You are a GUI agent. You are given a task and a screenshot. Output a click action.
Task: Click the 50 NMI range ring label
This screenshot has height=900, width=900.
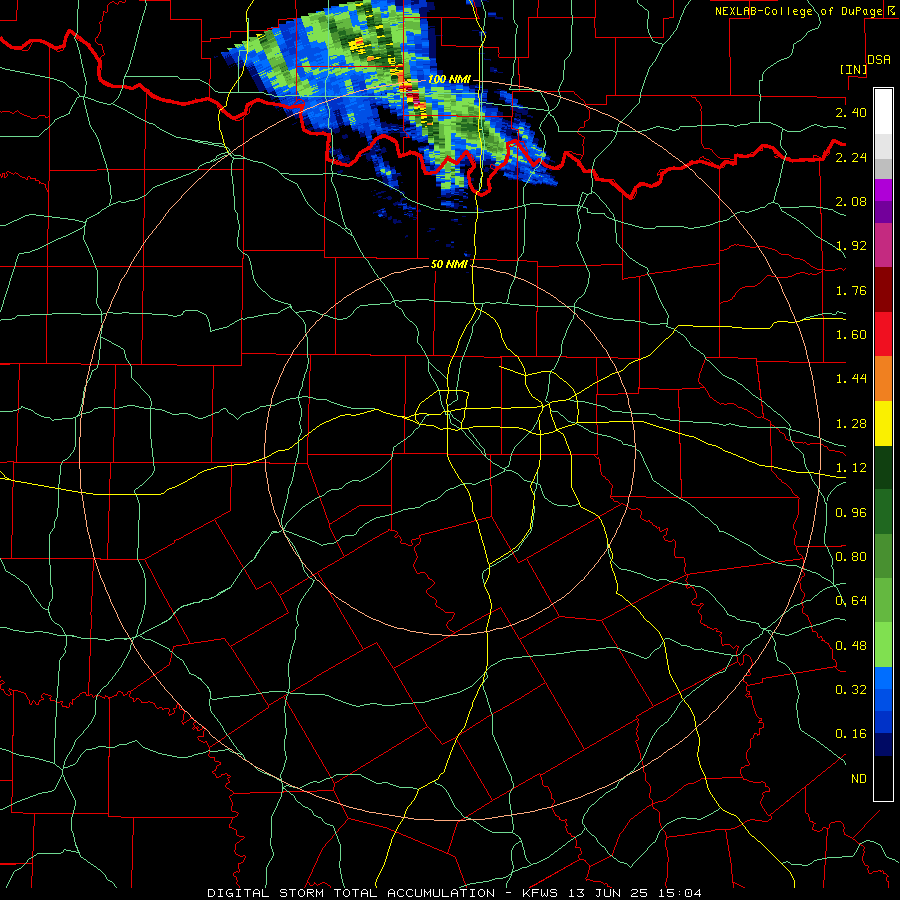[449, 264]
